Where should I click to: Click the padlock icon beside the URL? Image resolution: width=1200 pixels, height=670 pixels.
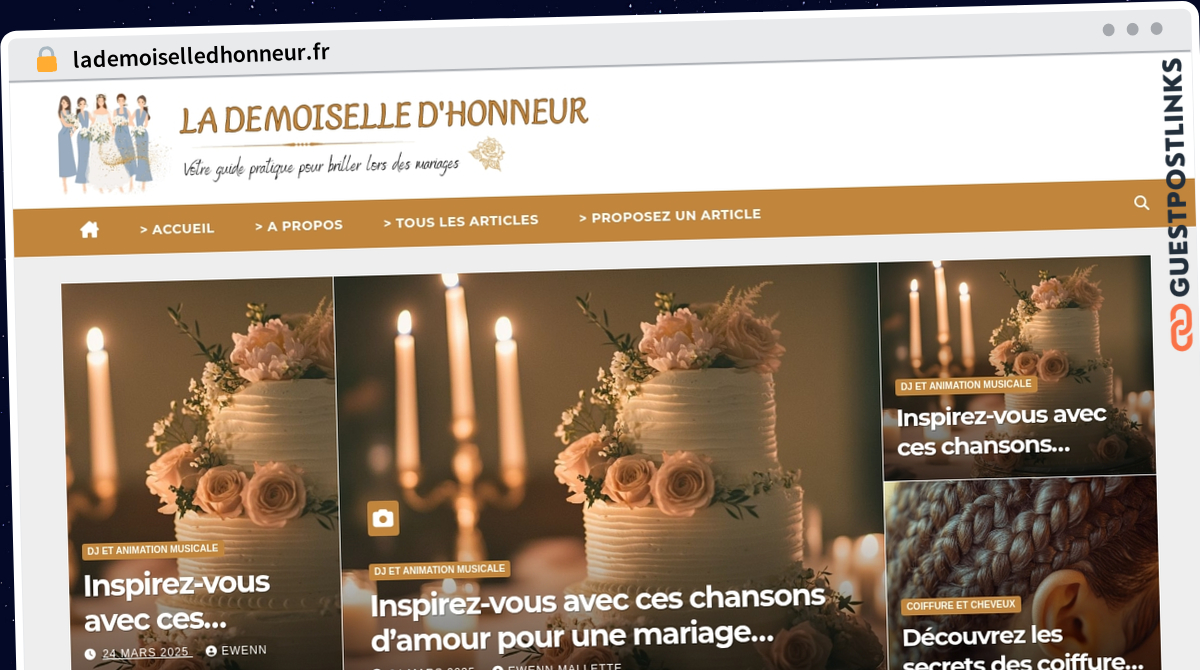46,59
